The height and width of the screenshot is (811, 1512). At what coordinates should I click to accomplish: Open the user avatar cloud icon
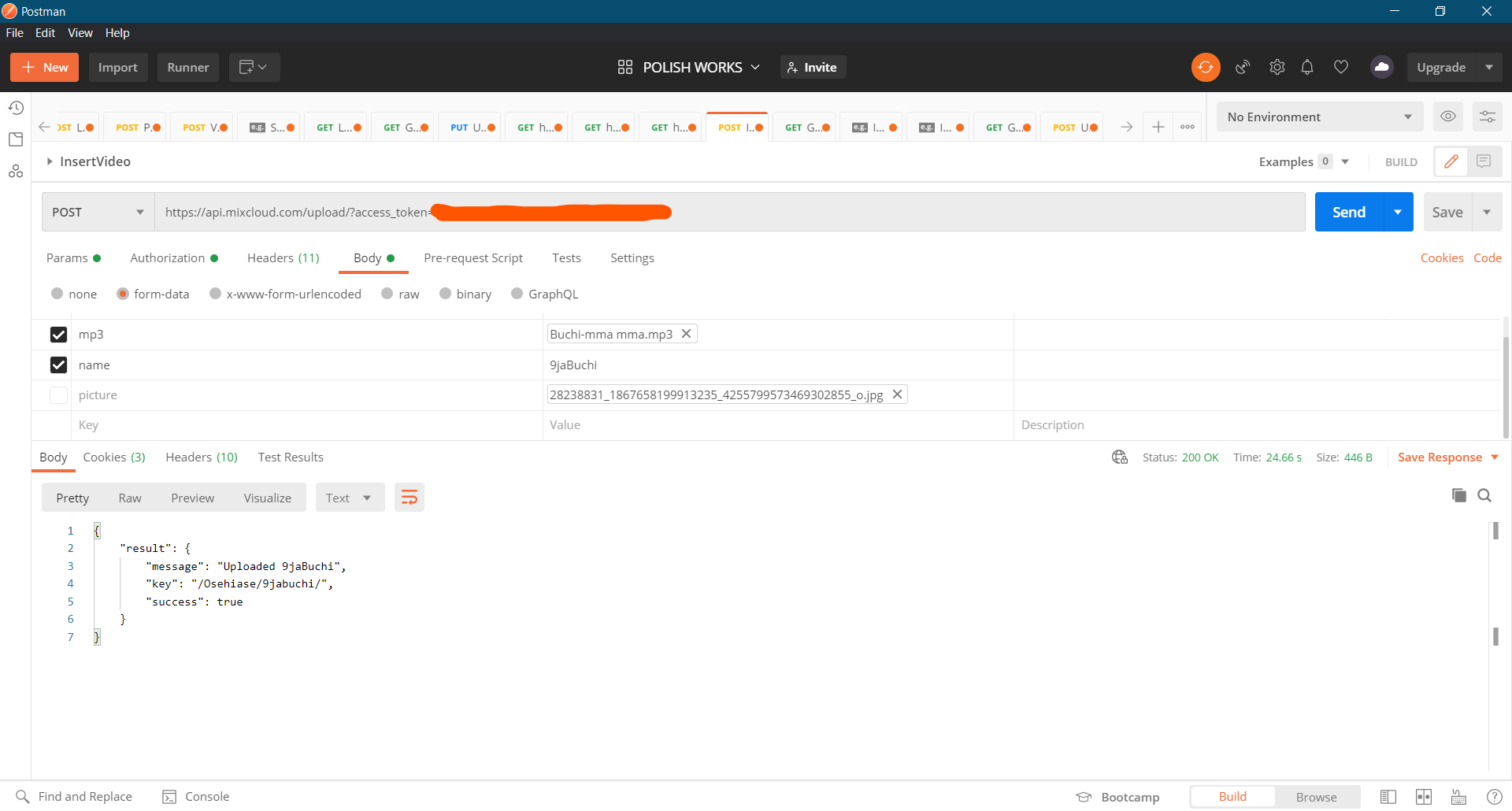1381,67
